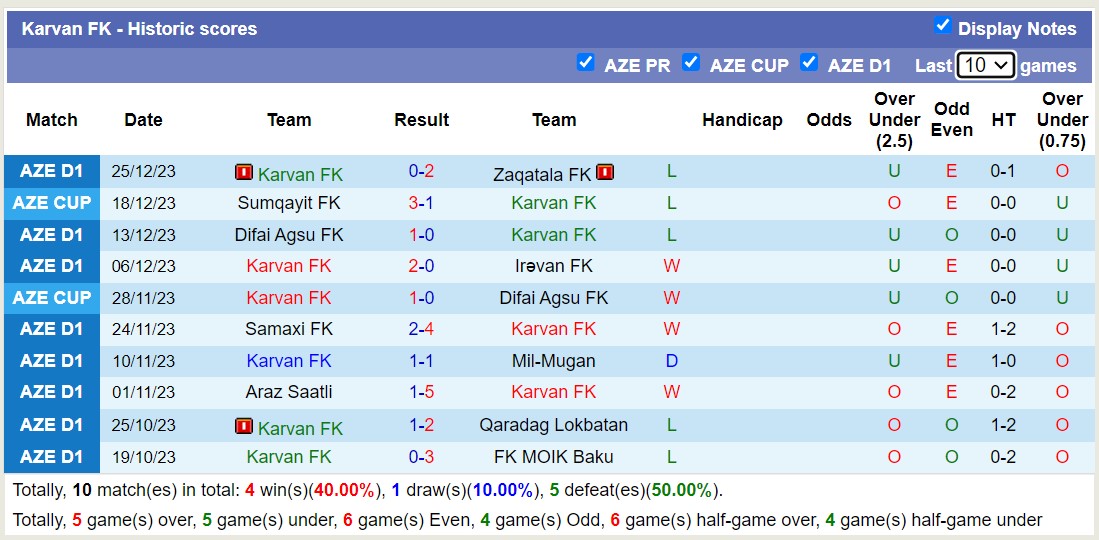Click the AZE CUP label on 18/12/23 row
Image resolution: width=1099 pixels, height=540 pixels.
52,203
